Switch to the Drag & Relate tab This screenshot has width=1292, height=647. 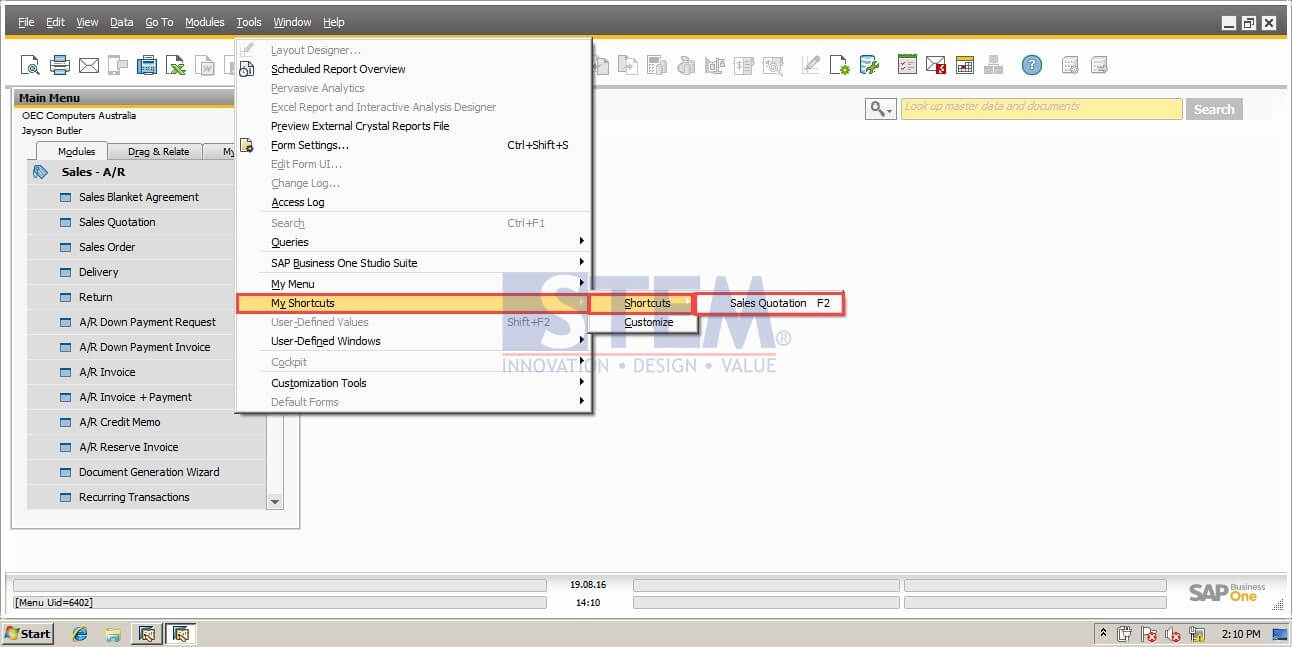158,152
